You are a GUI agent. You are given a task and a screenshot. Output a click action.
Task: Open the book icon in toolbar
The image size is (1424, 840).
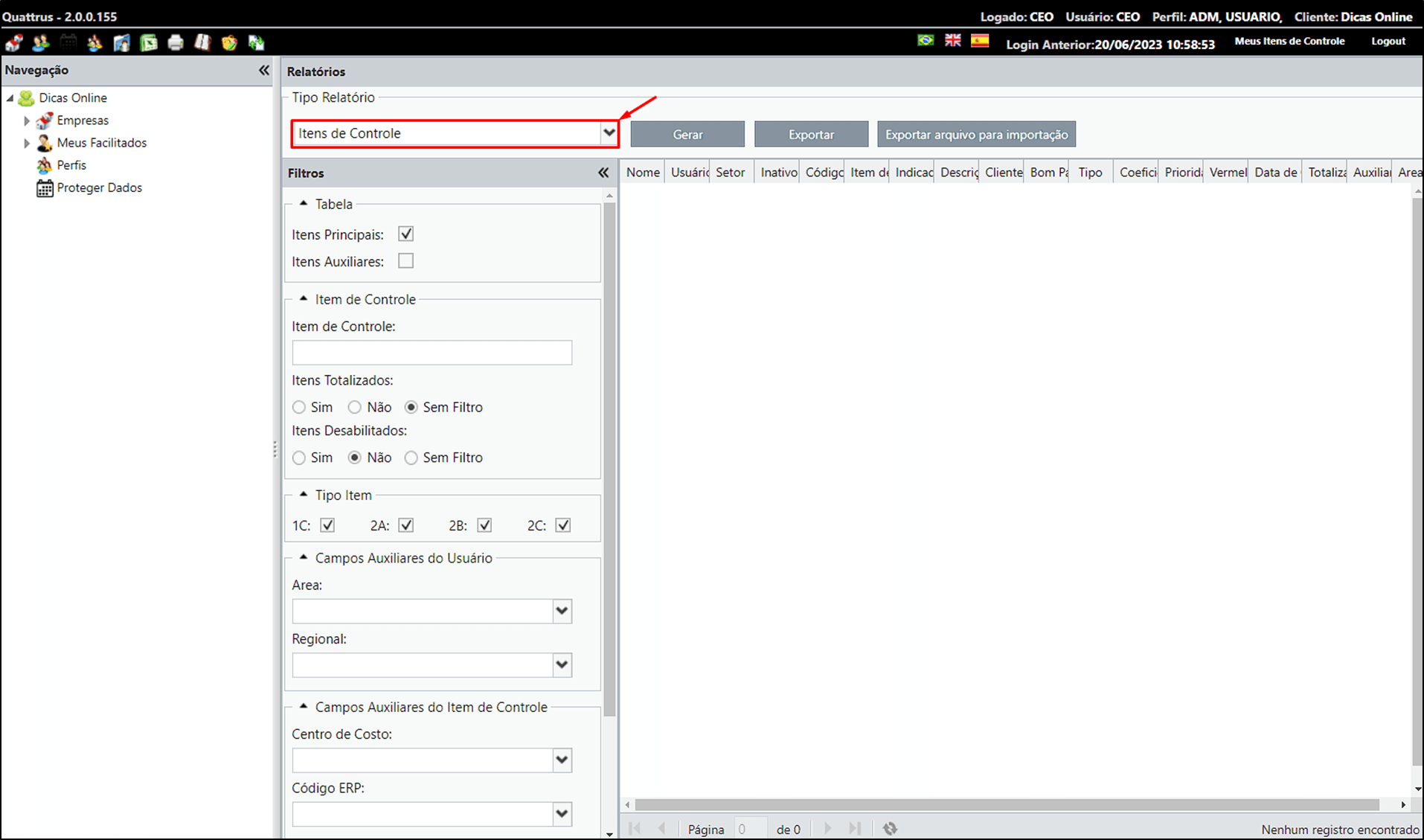pyautogui.click(x=202, y=42)
